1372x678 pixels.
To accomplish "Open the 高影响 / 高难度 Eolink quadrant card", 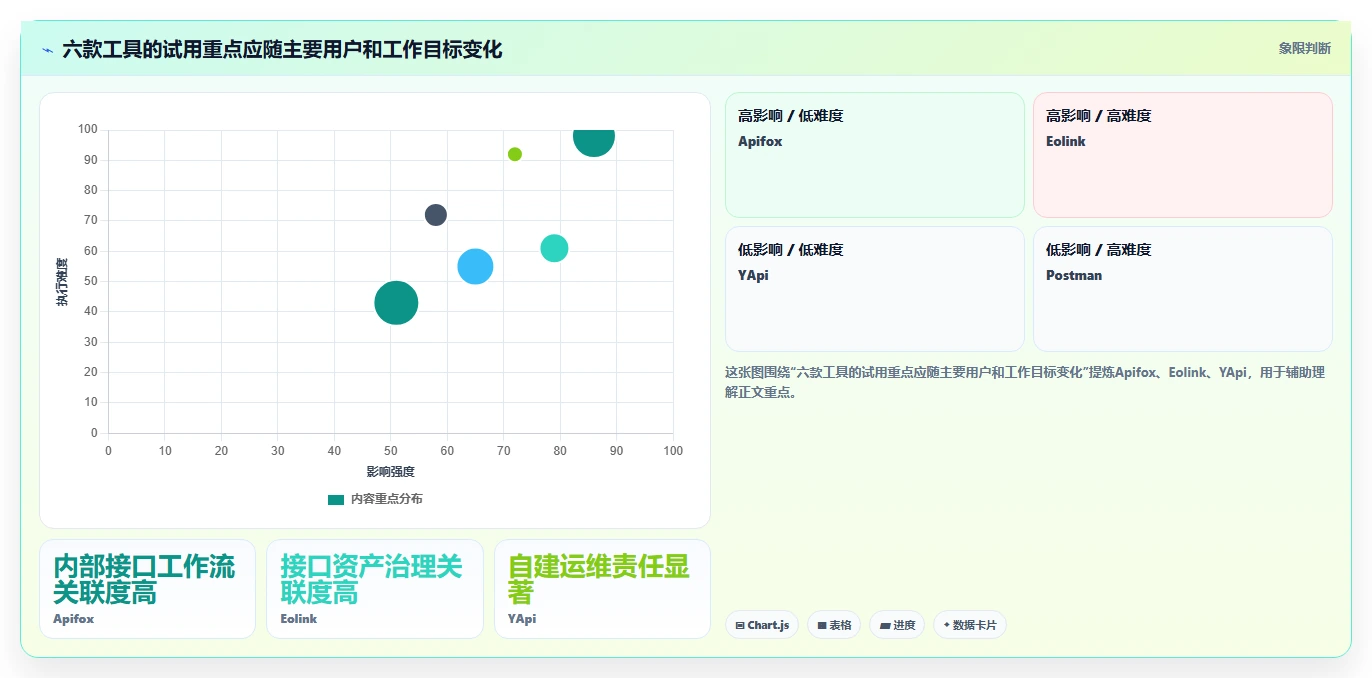I will point(1183,155).
